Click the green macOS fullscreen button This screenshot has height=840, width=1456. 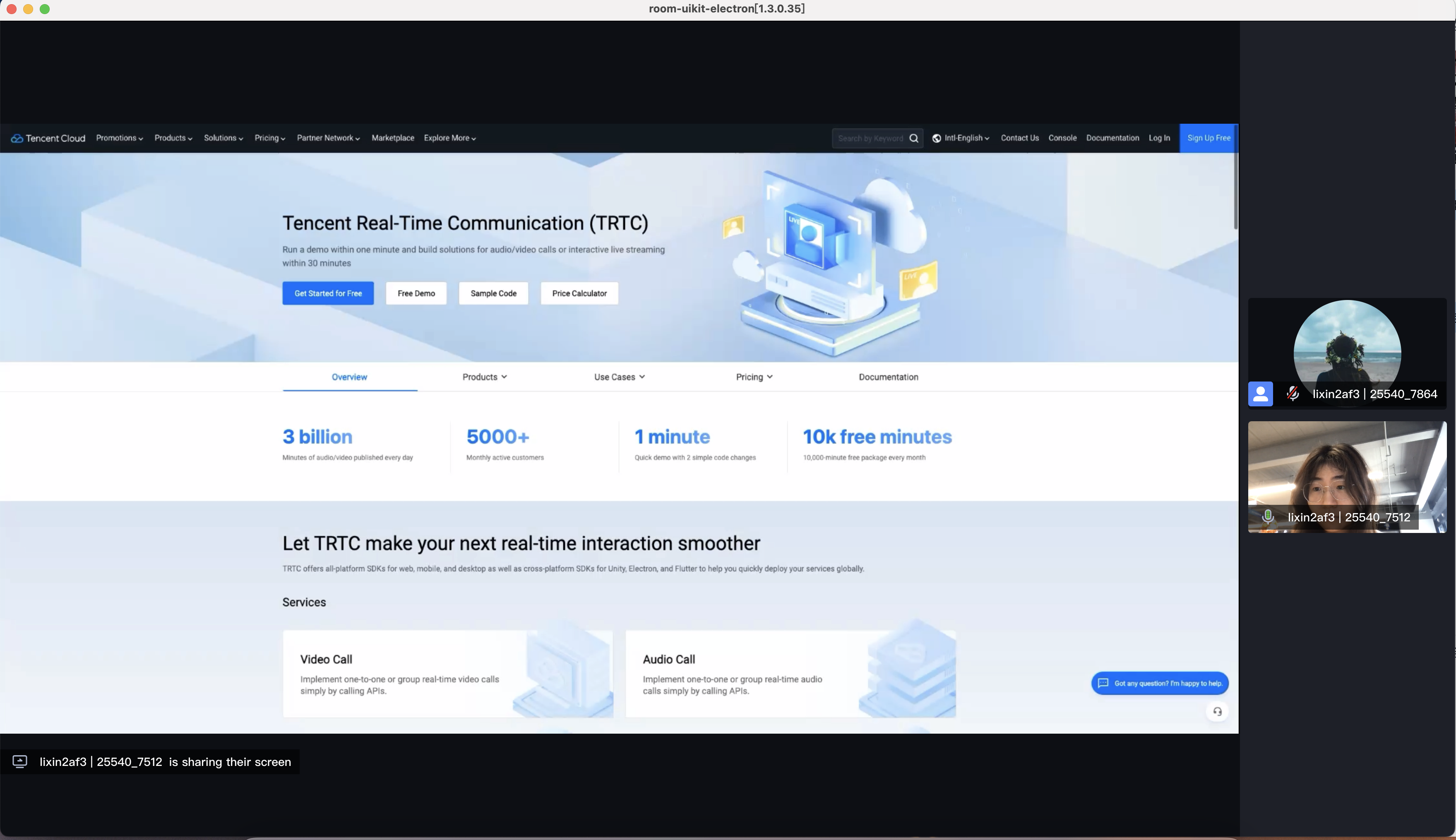[45, 9]
